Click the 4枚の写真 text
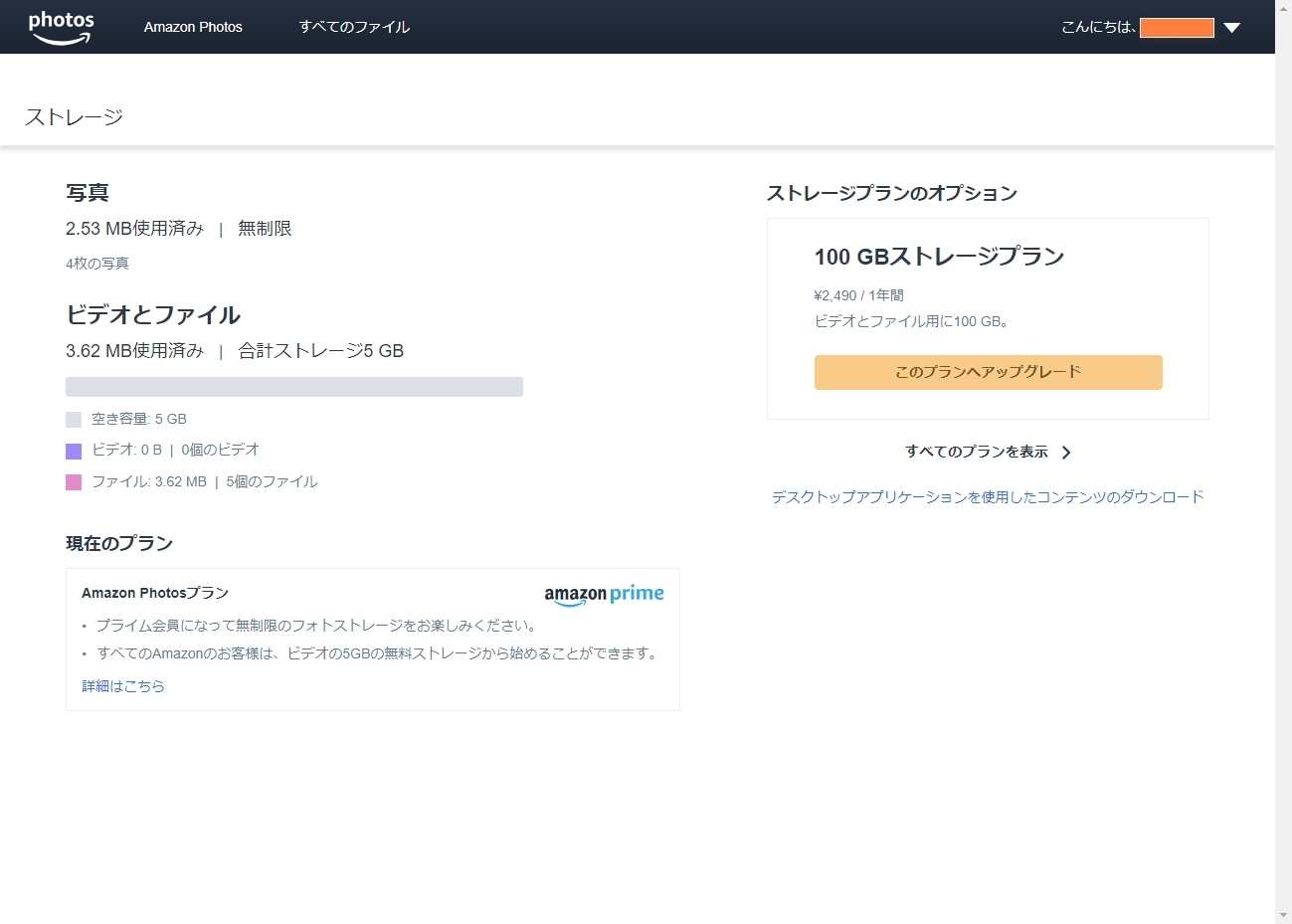The height and width of the screenshot is (924, 1292). (x=97, y=264)
